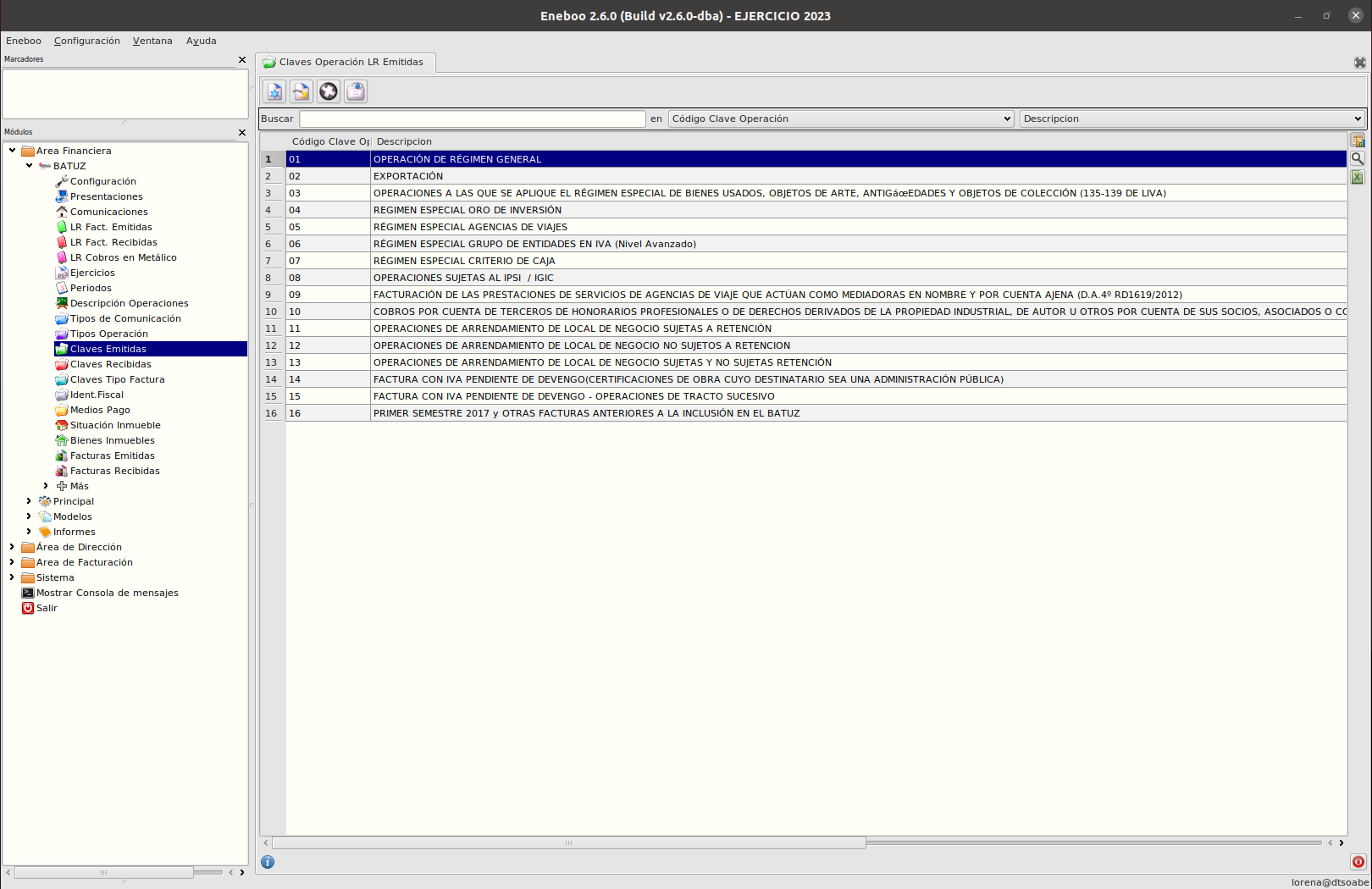Select the Claves Operación LR Emitidas tab
Screen dimensions: 1372x889
click(x=346, y=62)
